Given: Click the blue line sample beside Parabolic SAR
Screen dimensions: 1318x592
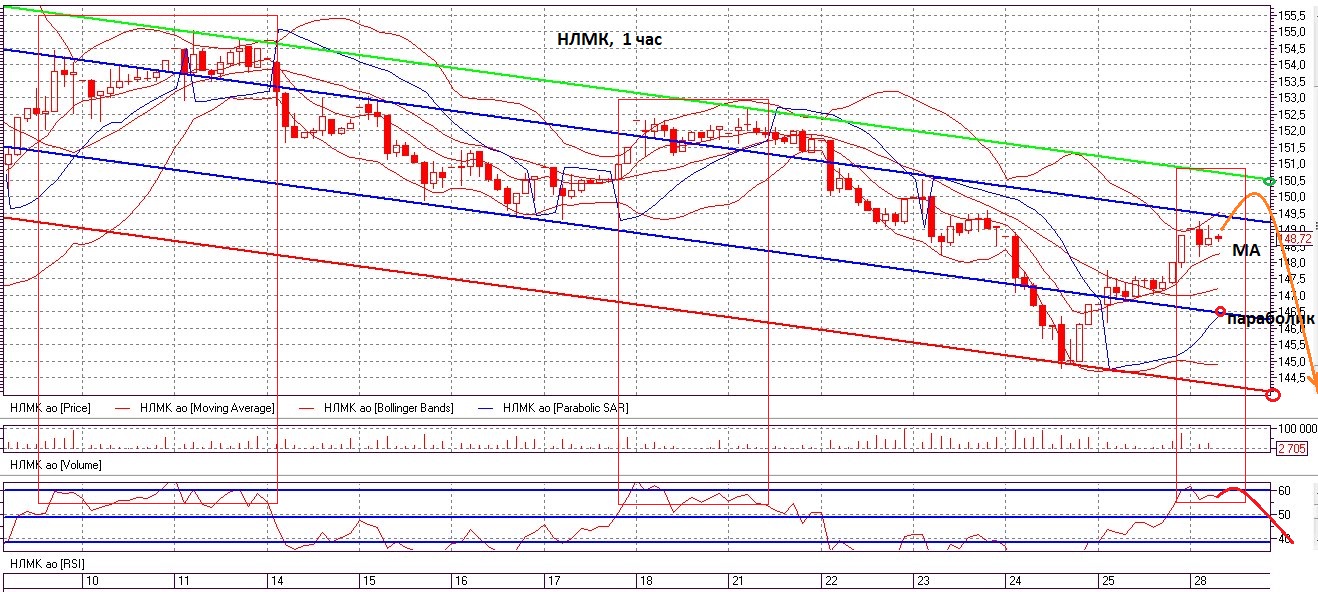Looking at the screenshot, I should [x=488, y=408].
